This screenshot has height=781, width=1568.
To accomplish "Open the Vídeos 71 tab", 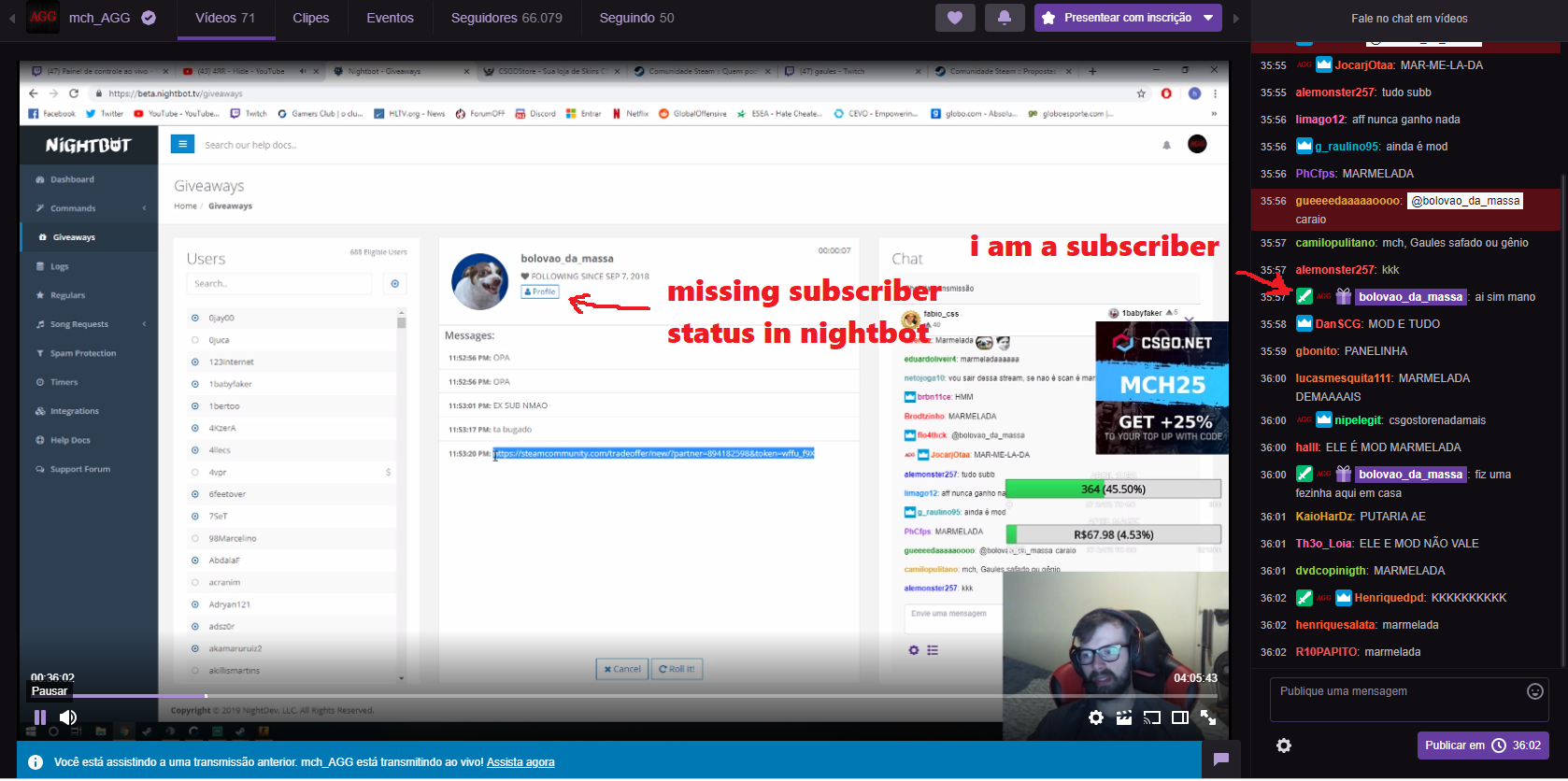I will (225, 18).
